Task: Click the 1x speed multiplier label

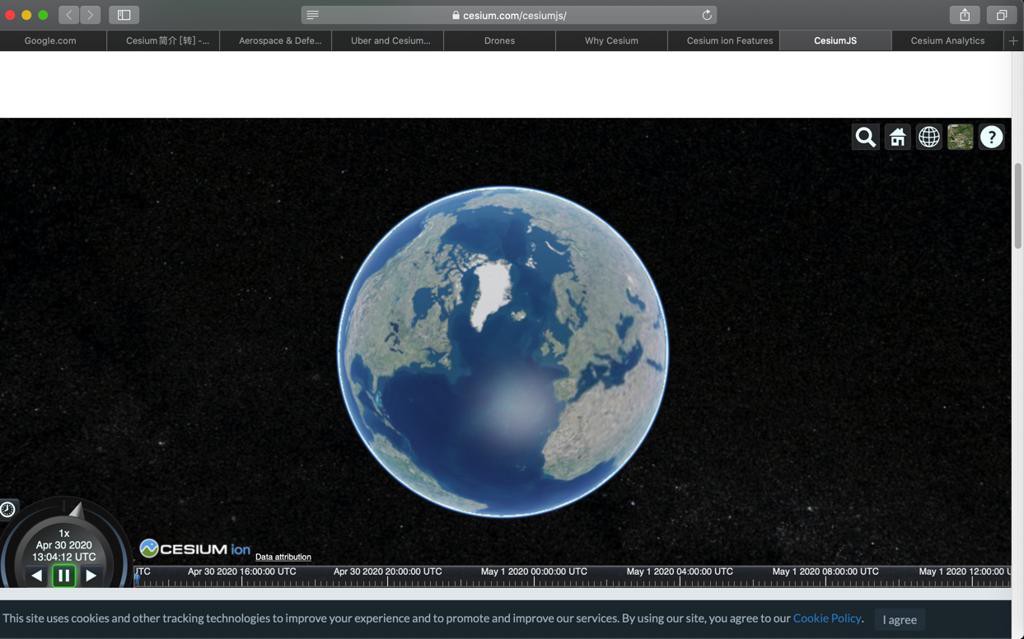Action: pos(64,533)
